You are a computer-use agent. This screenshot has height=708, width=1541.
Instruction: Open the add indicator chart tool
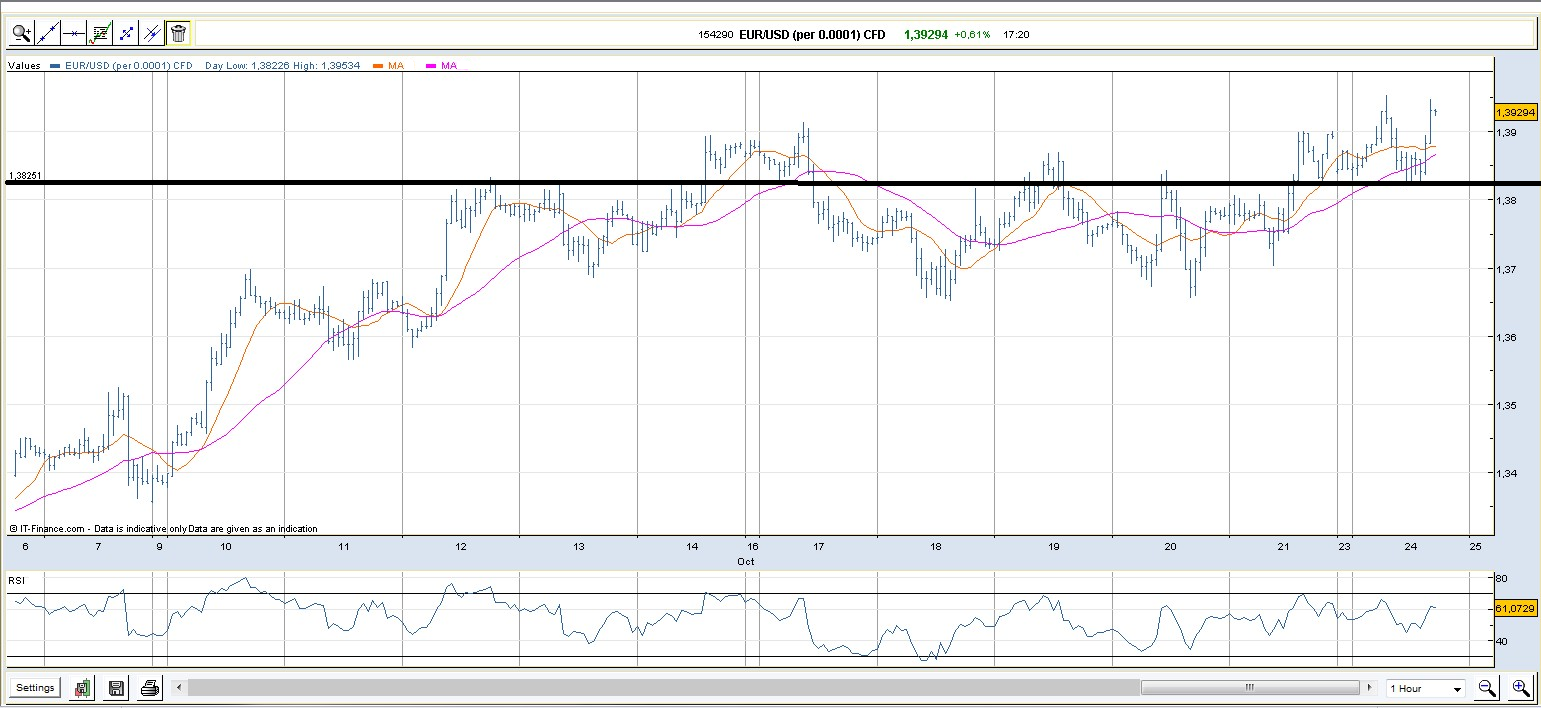tap(100, 33)
